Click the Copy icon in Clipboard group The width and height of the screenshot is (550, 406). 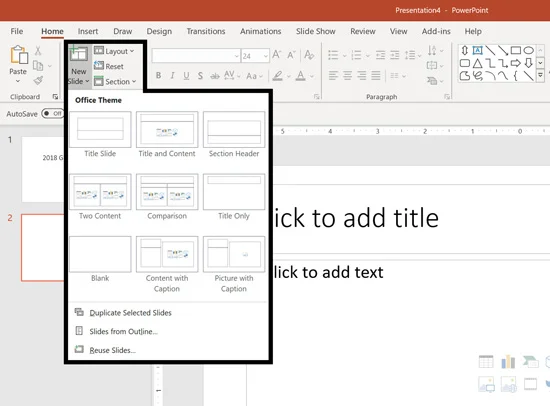click(x=38, y=66)
